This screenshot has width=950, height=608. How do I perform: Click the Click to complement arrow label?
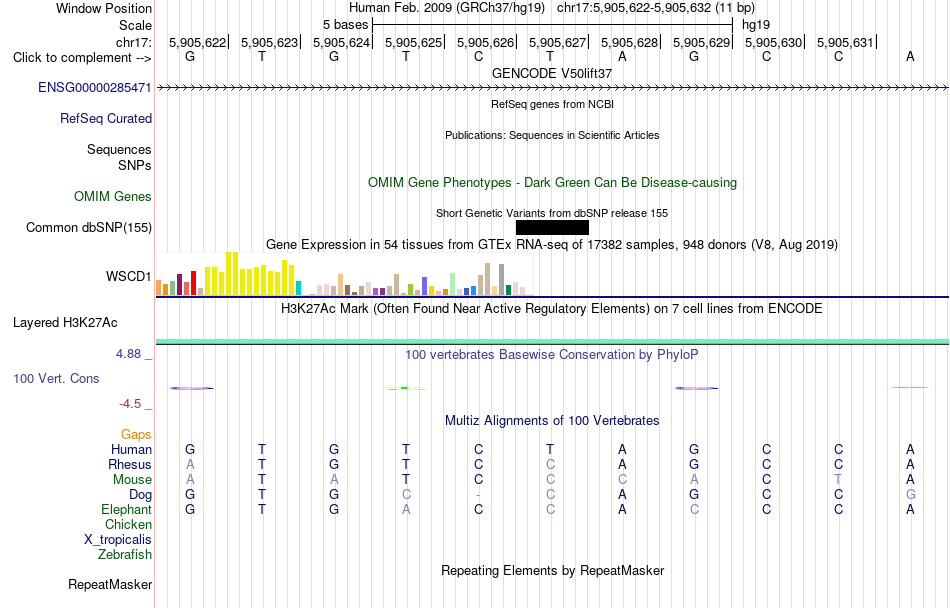click(x=82, y=58)
